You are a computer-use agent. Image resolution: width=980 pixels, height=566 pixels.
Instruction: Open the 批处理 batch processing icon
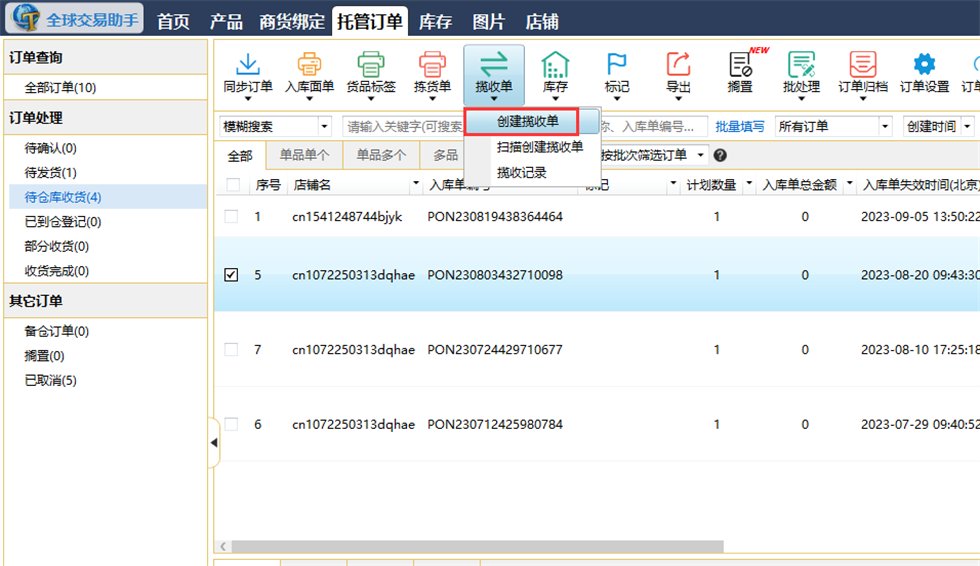[801, 64]
